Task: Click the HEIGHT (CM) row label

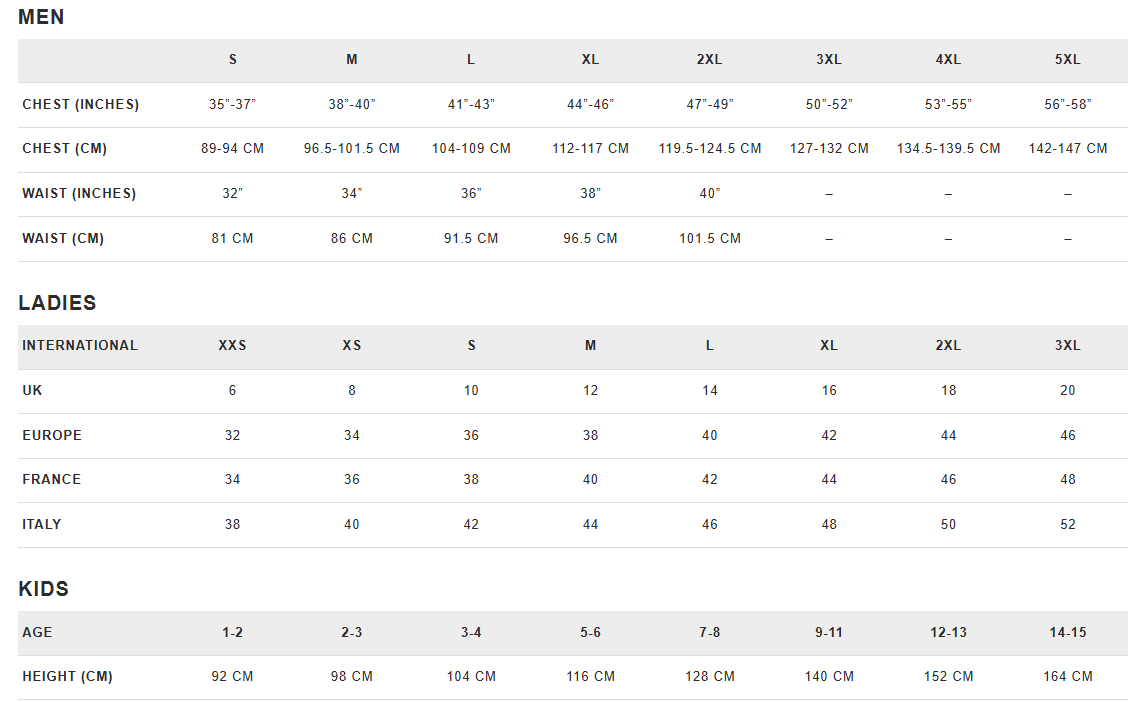Action: (67, 676)
